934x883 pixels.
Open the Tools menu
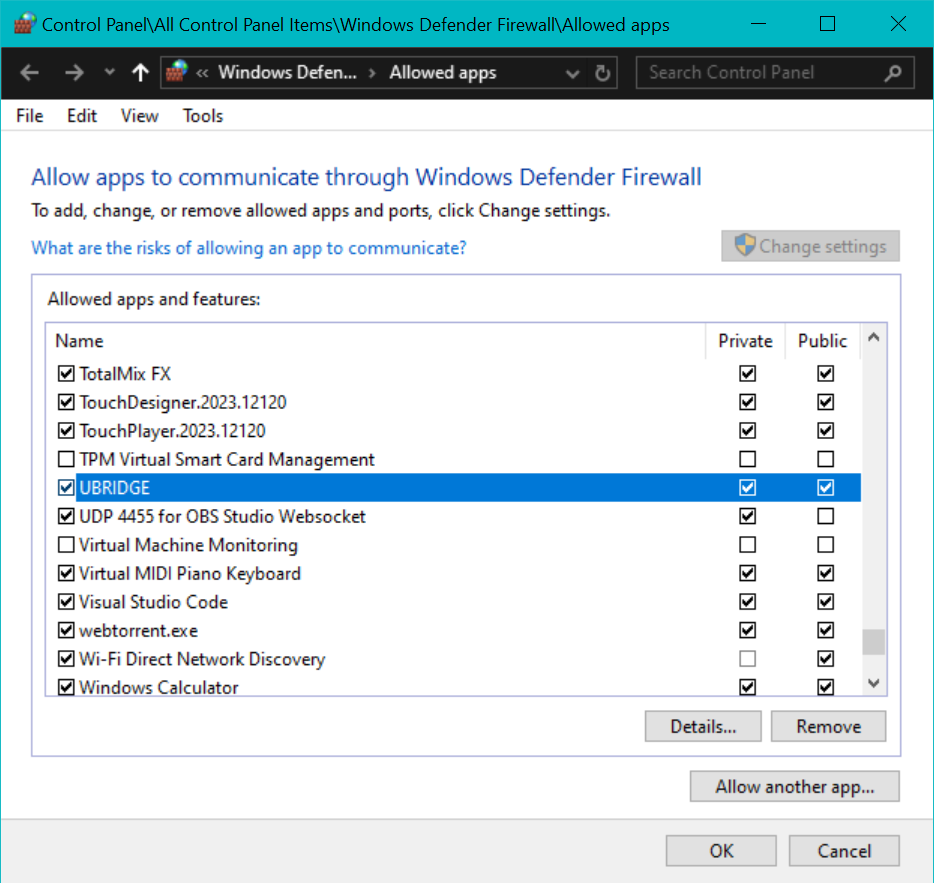tap(202, 116)
